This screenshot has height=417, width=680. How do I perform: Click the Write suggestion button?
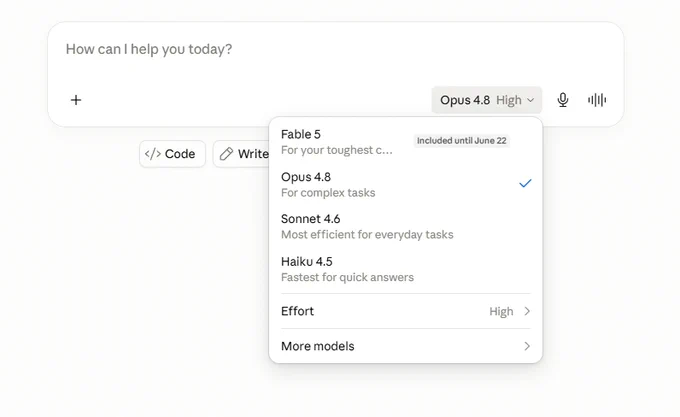click(242, 154)
